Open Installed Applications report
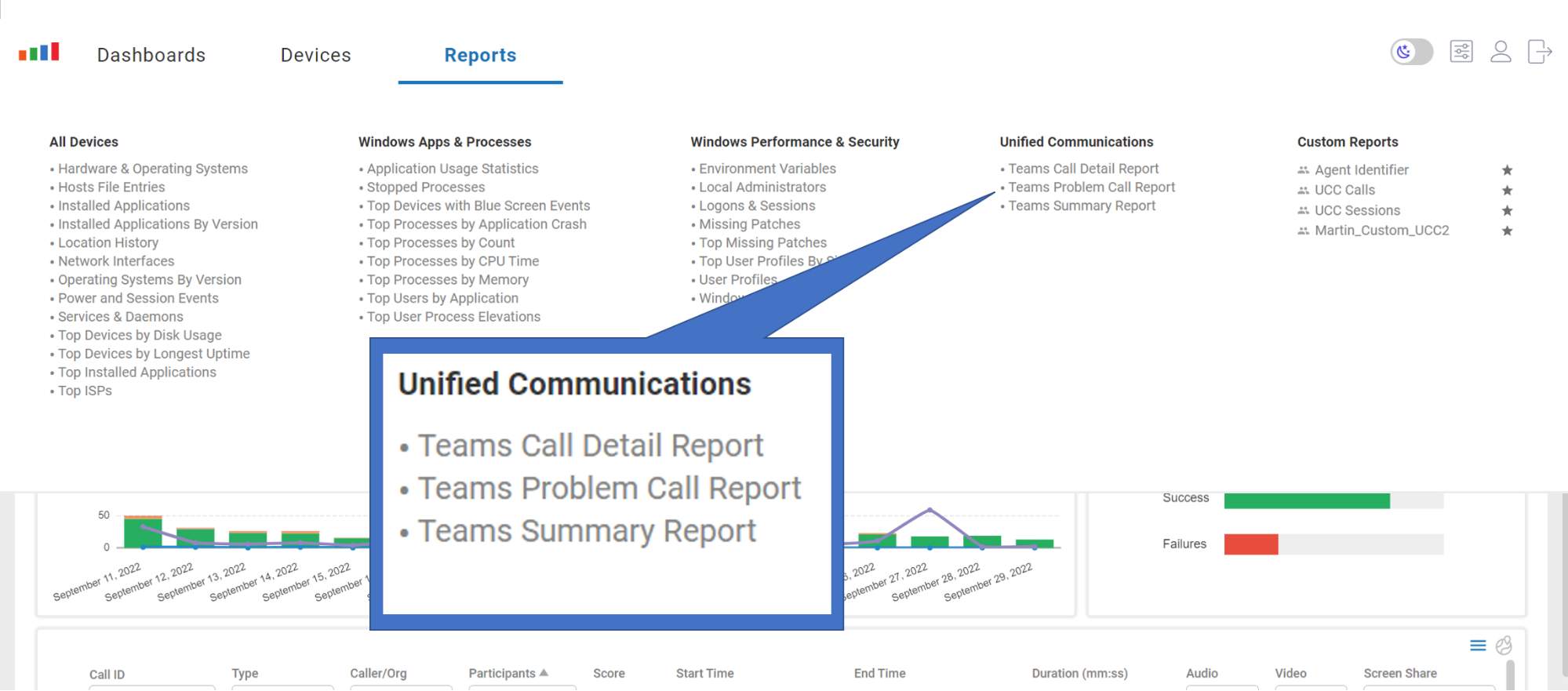Screen dimensions: 1568x691 (x=124, y=205)
